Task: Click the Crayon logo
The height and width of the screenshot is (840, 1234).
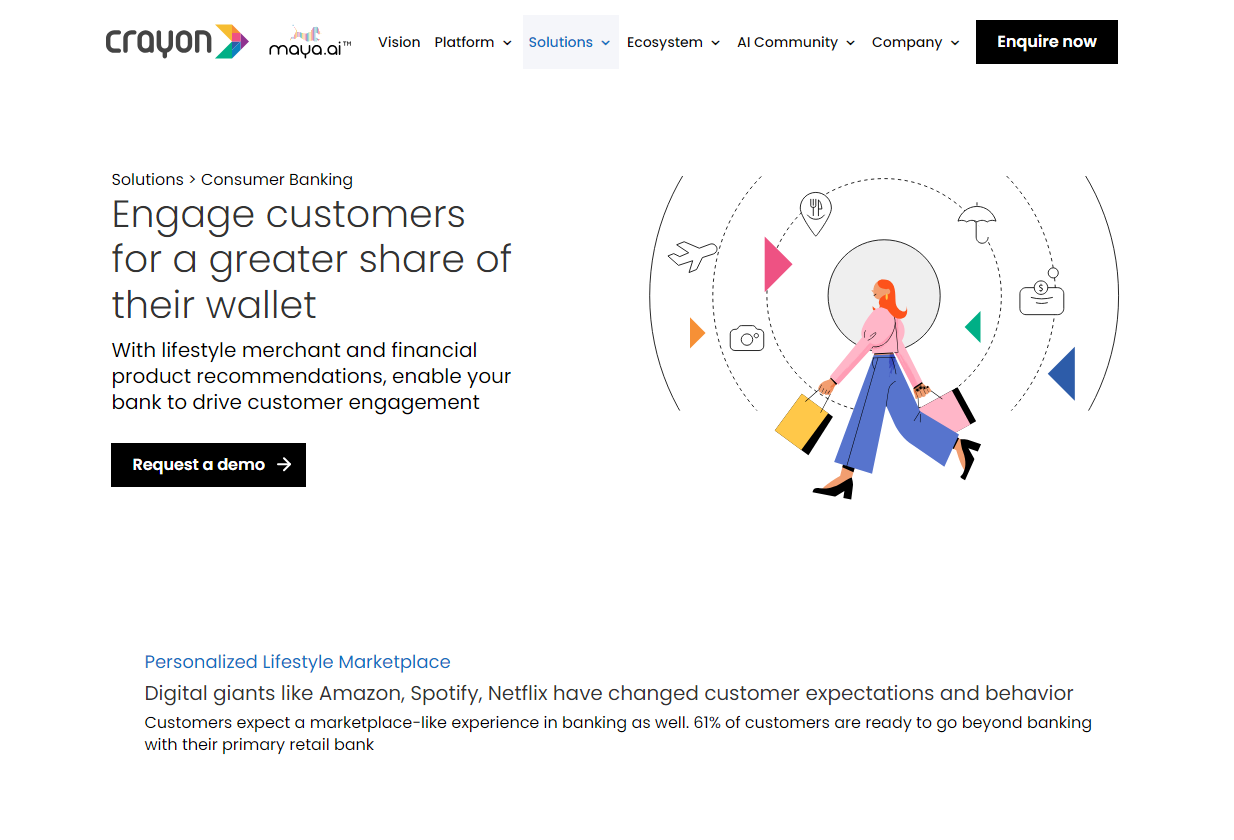Action: [176, 42]
